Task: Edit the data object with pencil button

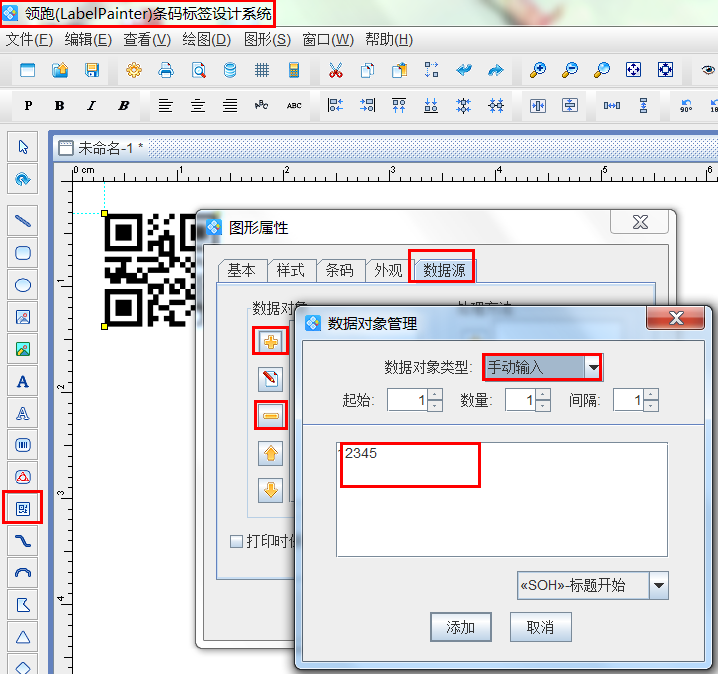Action: point(271,379)
